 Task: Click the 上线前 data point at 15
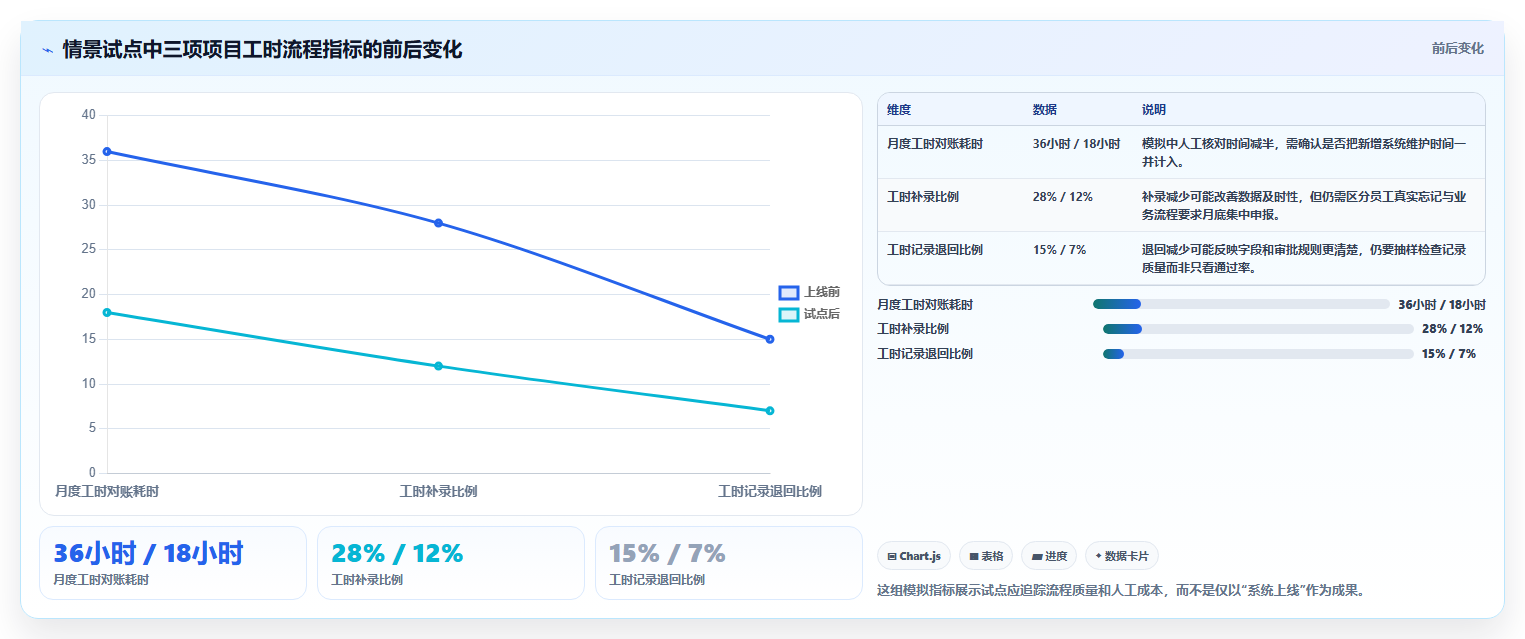770,339
